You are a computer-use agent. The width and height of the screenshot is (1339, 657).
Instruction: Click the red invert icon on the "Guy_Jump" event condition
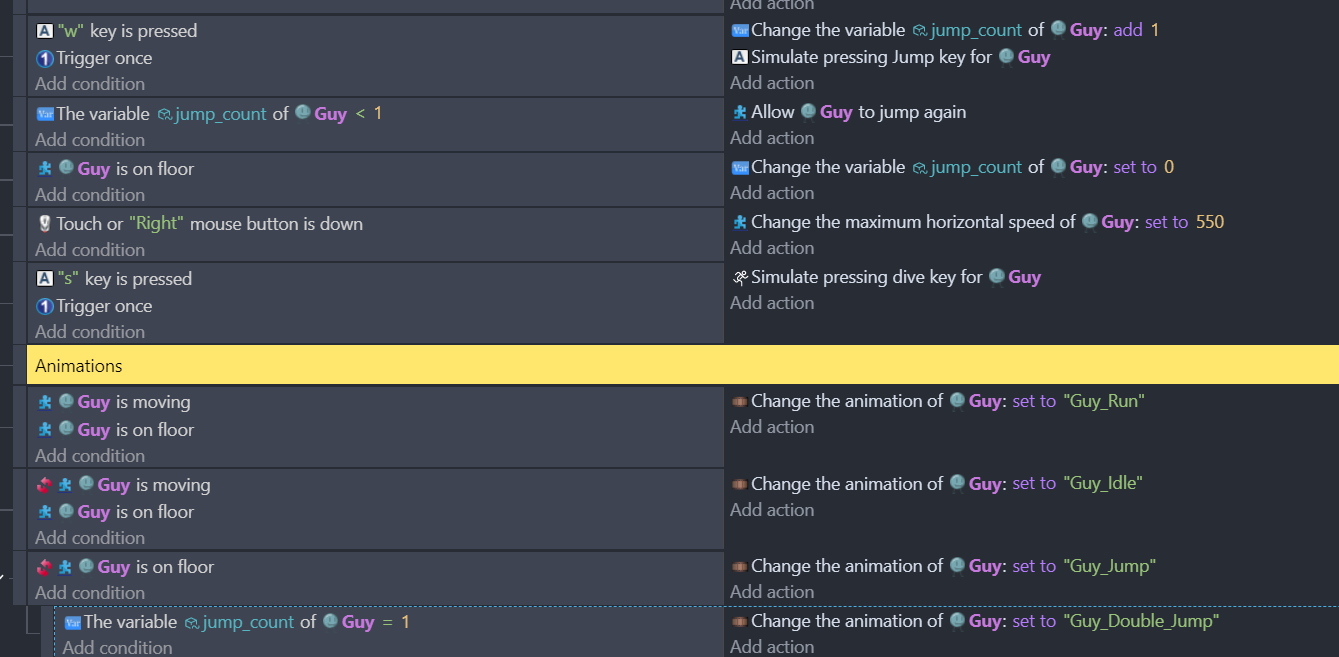click(44, 567)
